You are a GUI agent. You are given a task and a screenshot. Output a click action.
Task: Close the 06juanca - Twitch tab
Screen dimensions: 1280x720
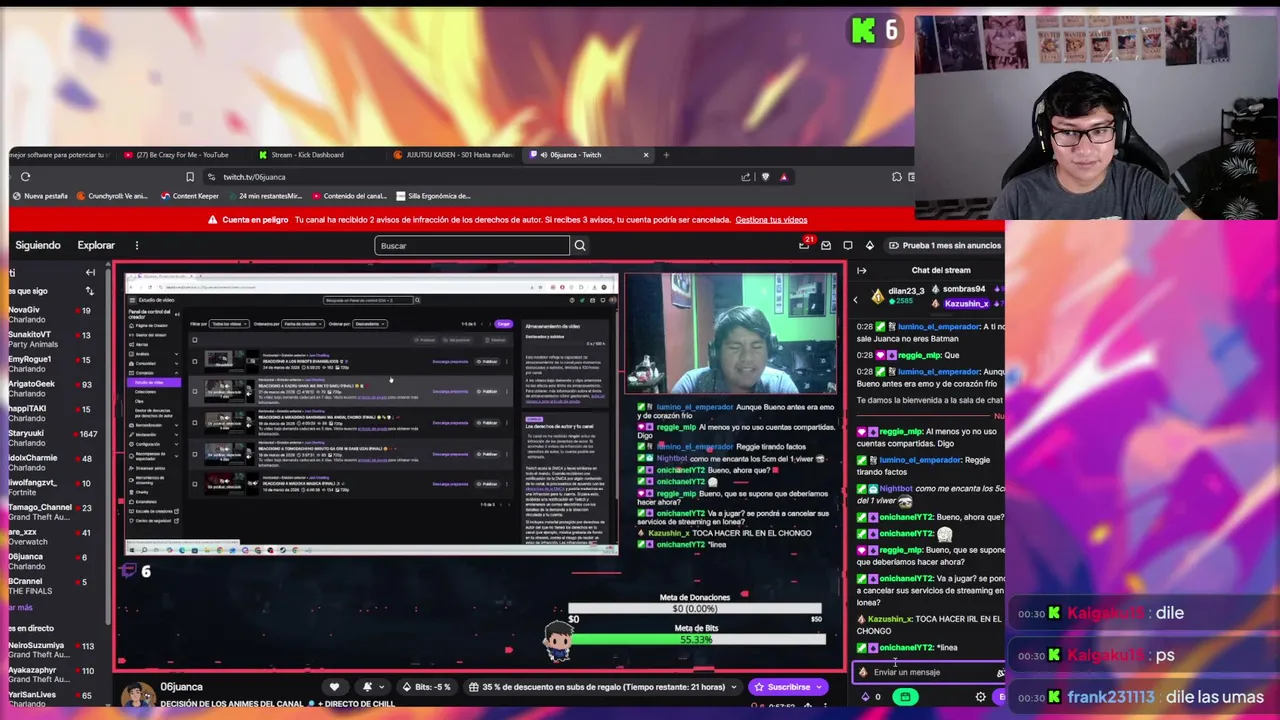click(x=646, y=155)
